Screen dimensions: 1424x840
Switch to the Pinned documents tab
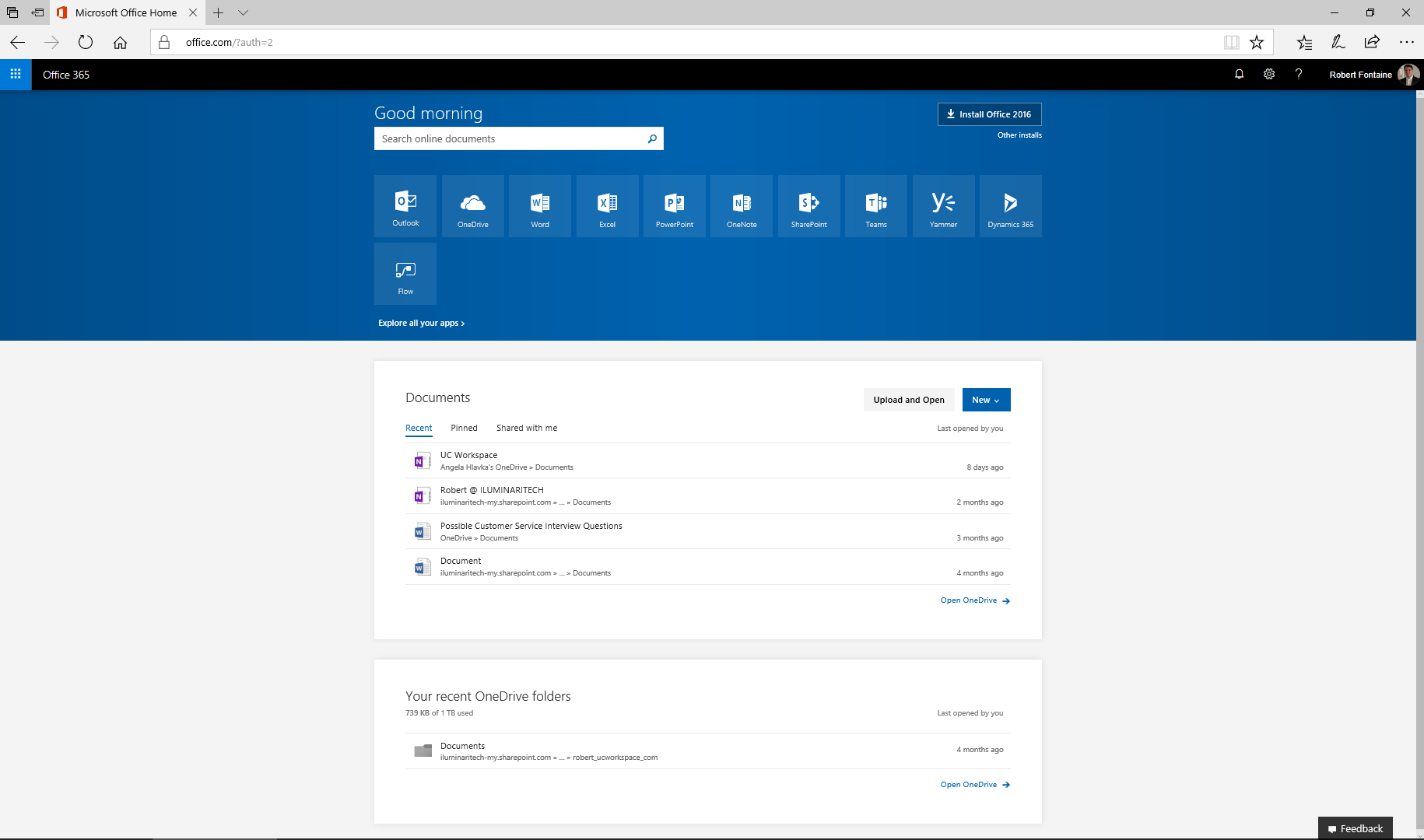(x=464, y=428)
